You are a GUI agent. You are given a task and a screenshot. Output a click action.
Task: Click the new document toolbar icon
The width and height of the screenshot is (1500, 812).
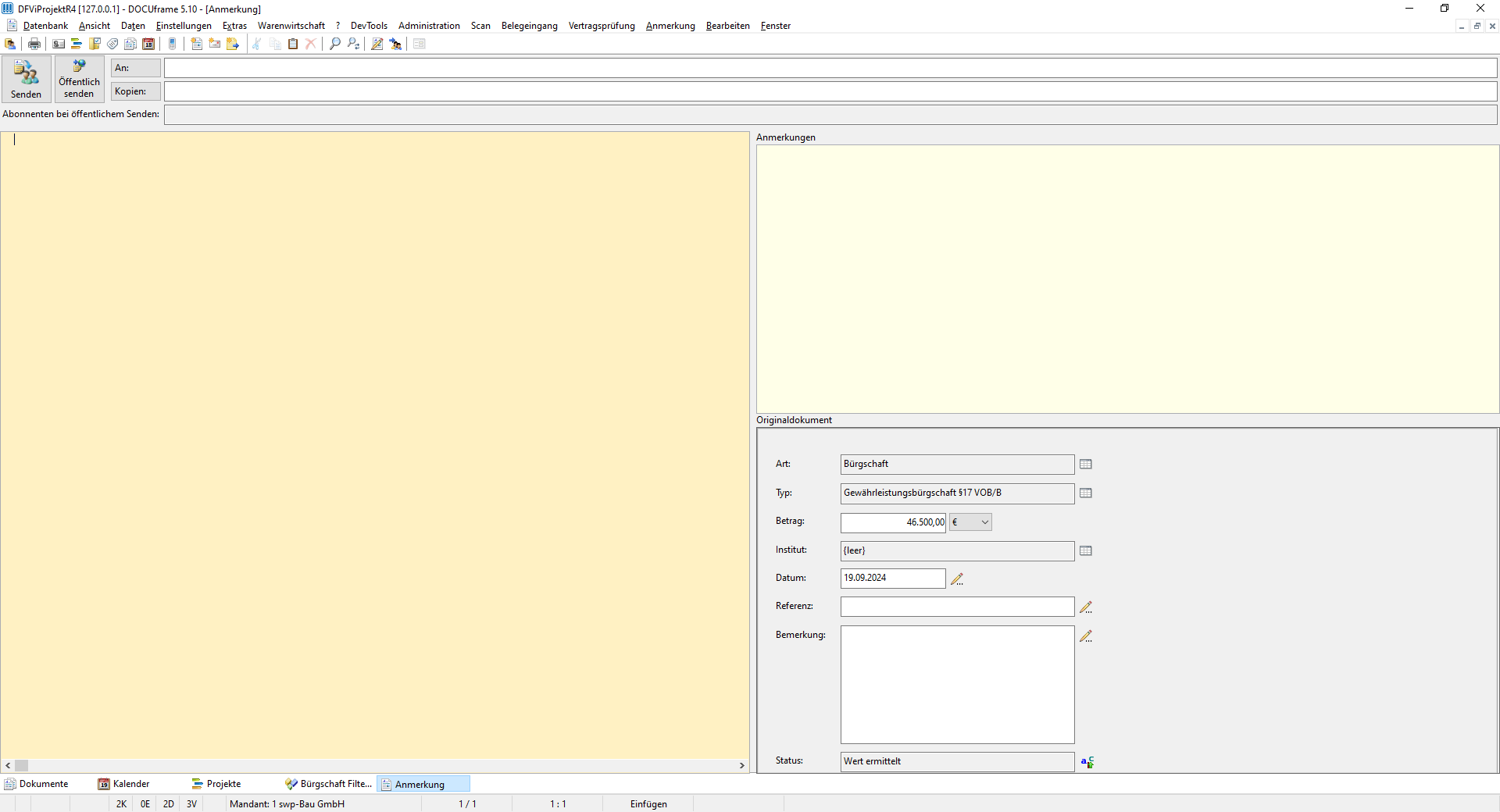click(197, 44)
